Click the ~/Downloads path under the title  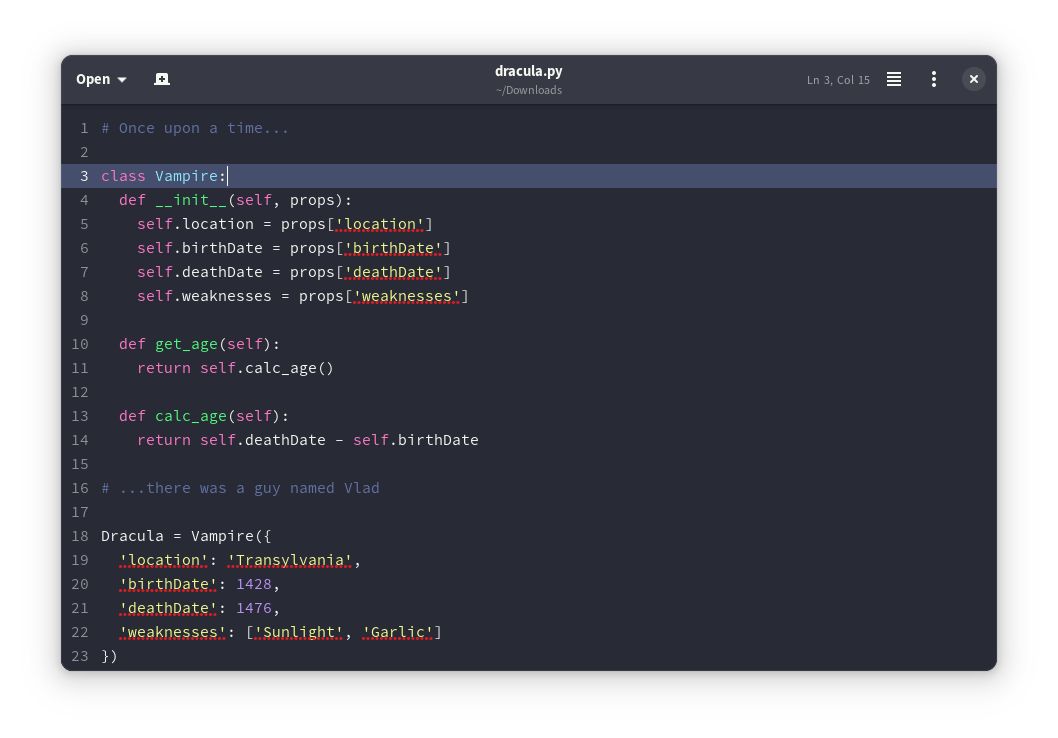[x=529, y=90]
